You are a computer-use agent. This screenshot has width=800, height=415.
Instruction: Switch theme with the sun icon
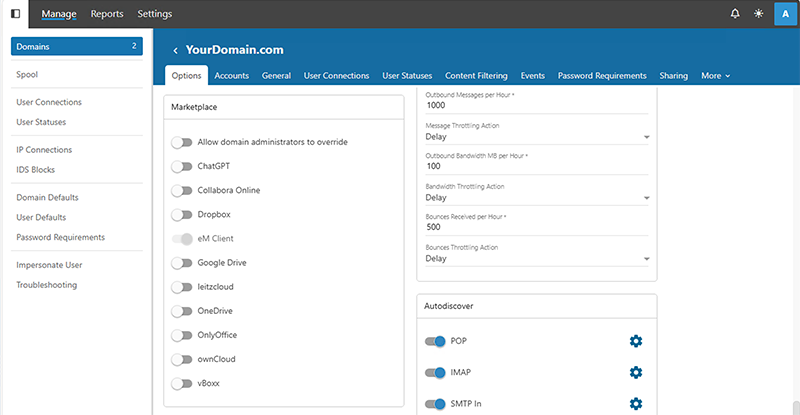(x=759, y=14)
